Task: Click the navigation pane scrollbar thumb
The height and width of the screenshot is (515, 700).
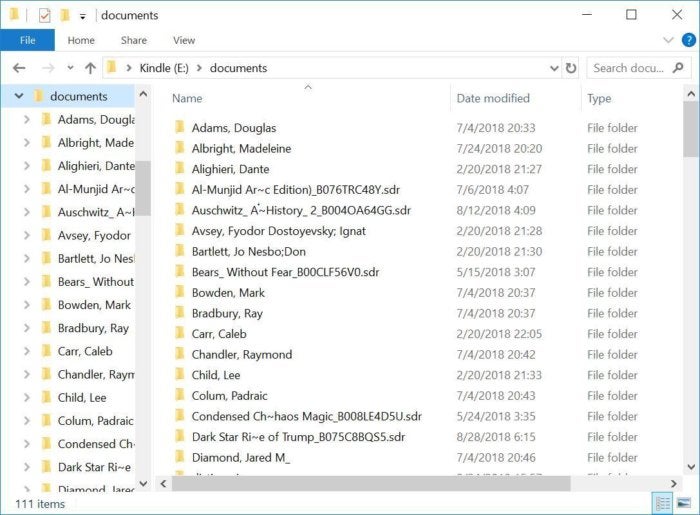Action: (x=143, y=188)
